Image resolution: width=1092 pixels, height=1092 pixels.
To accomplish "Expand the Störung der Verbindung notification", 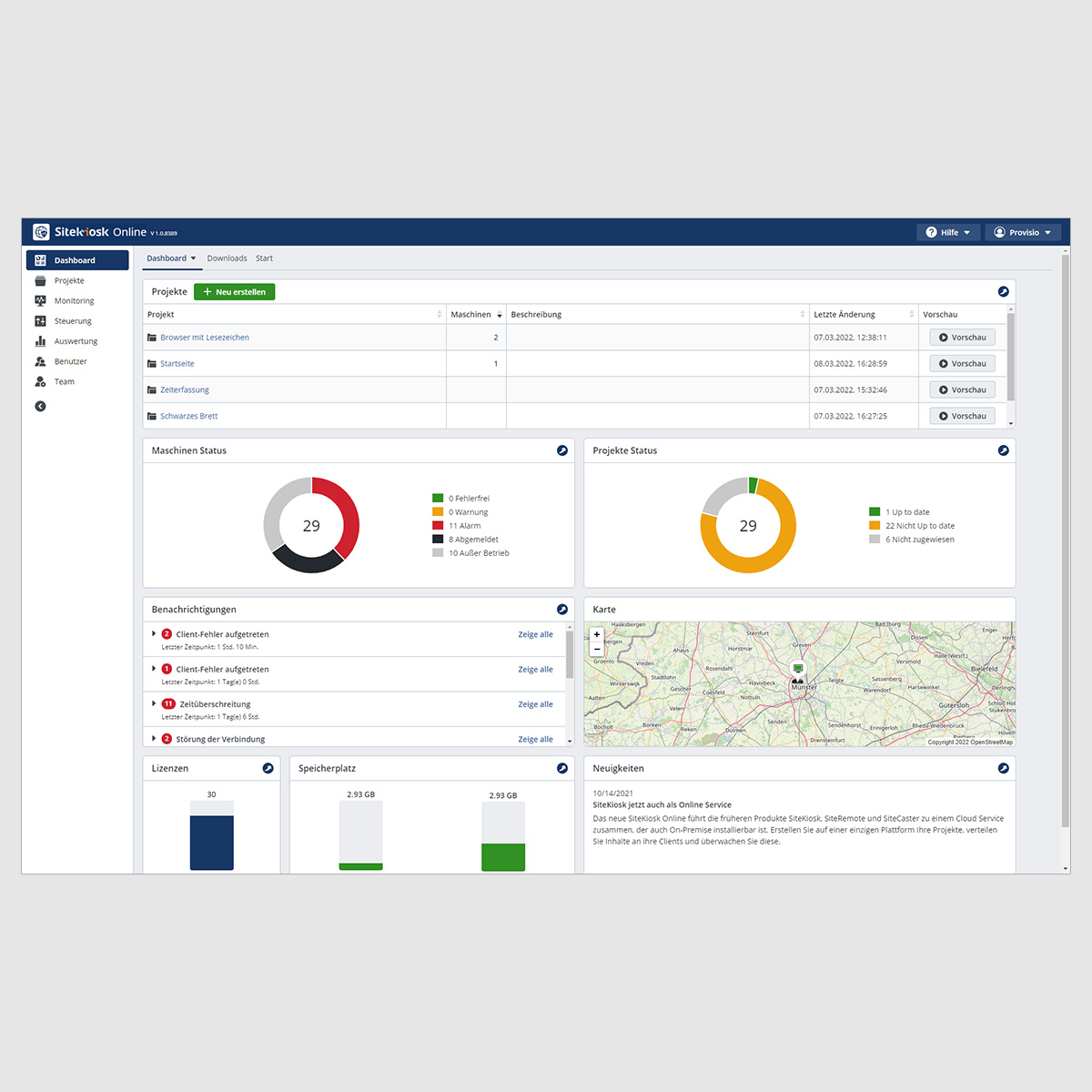I will click(154, 738).
